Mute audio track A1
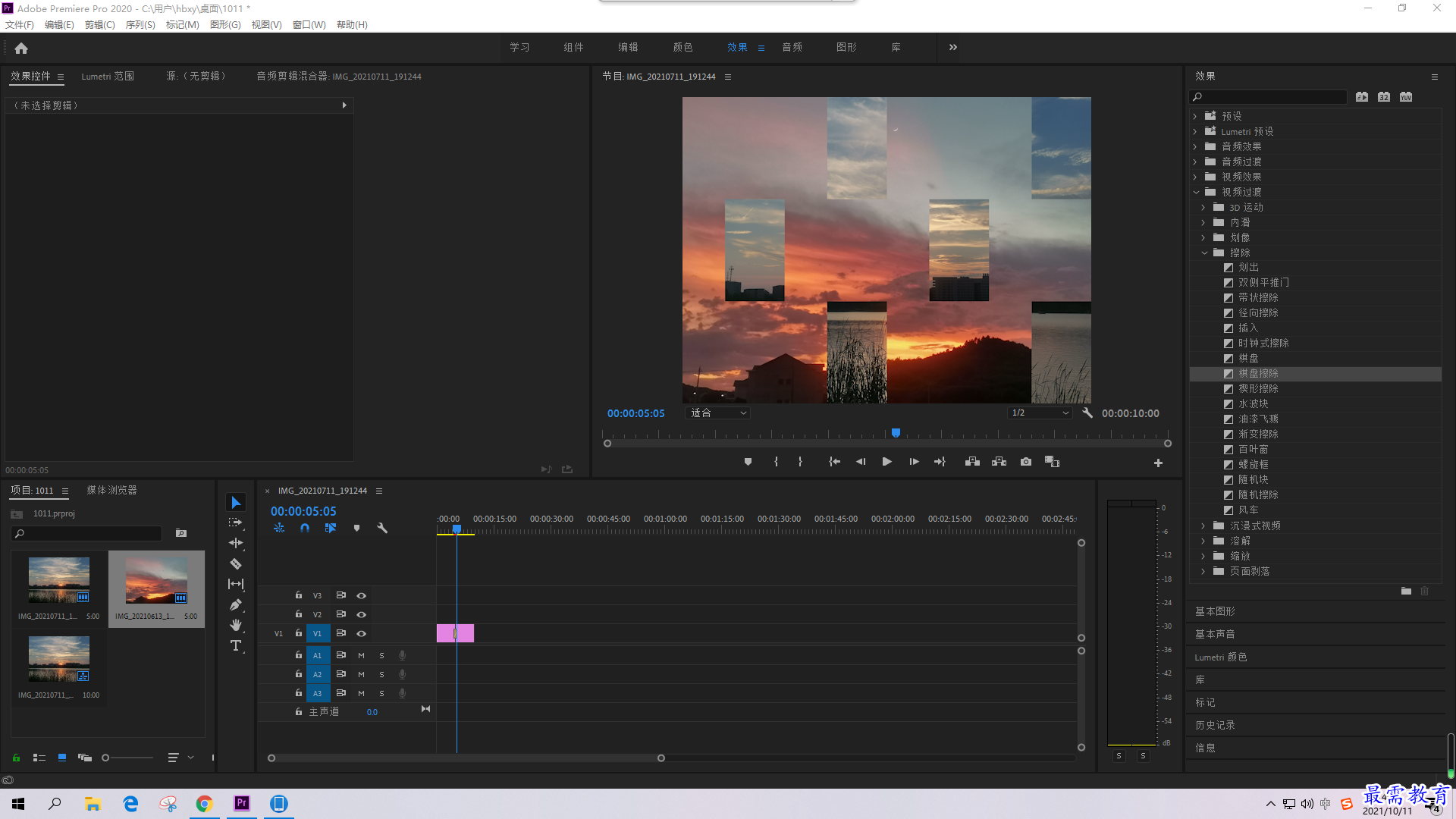 point(361,655)
